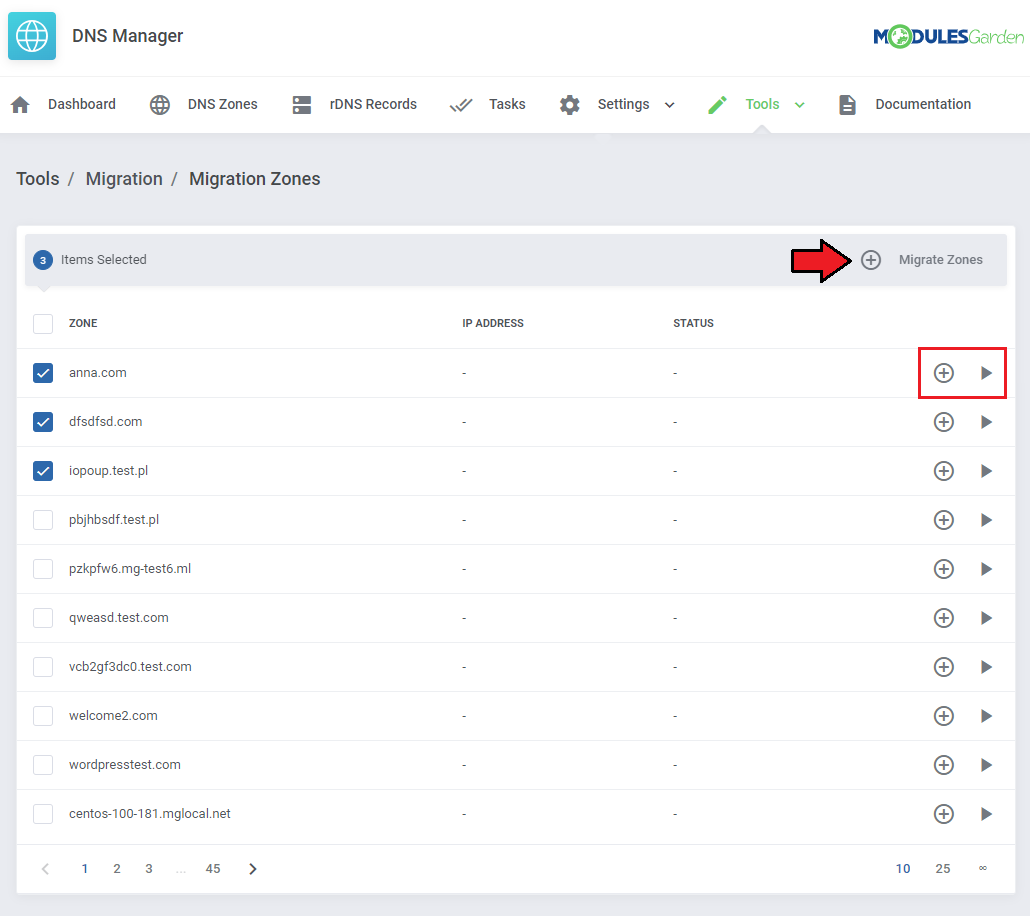1030x916 pixels.
Task: Show unlimited items per page
Action: (x=983, y=869)
